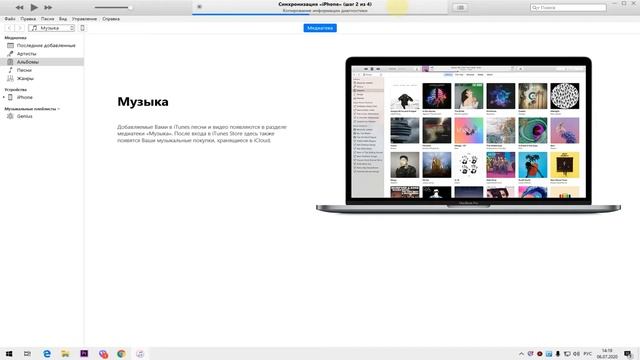Click the Genius atom icon

point(11,116)
